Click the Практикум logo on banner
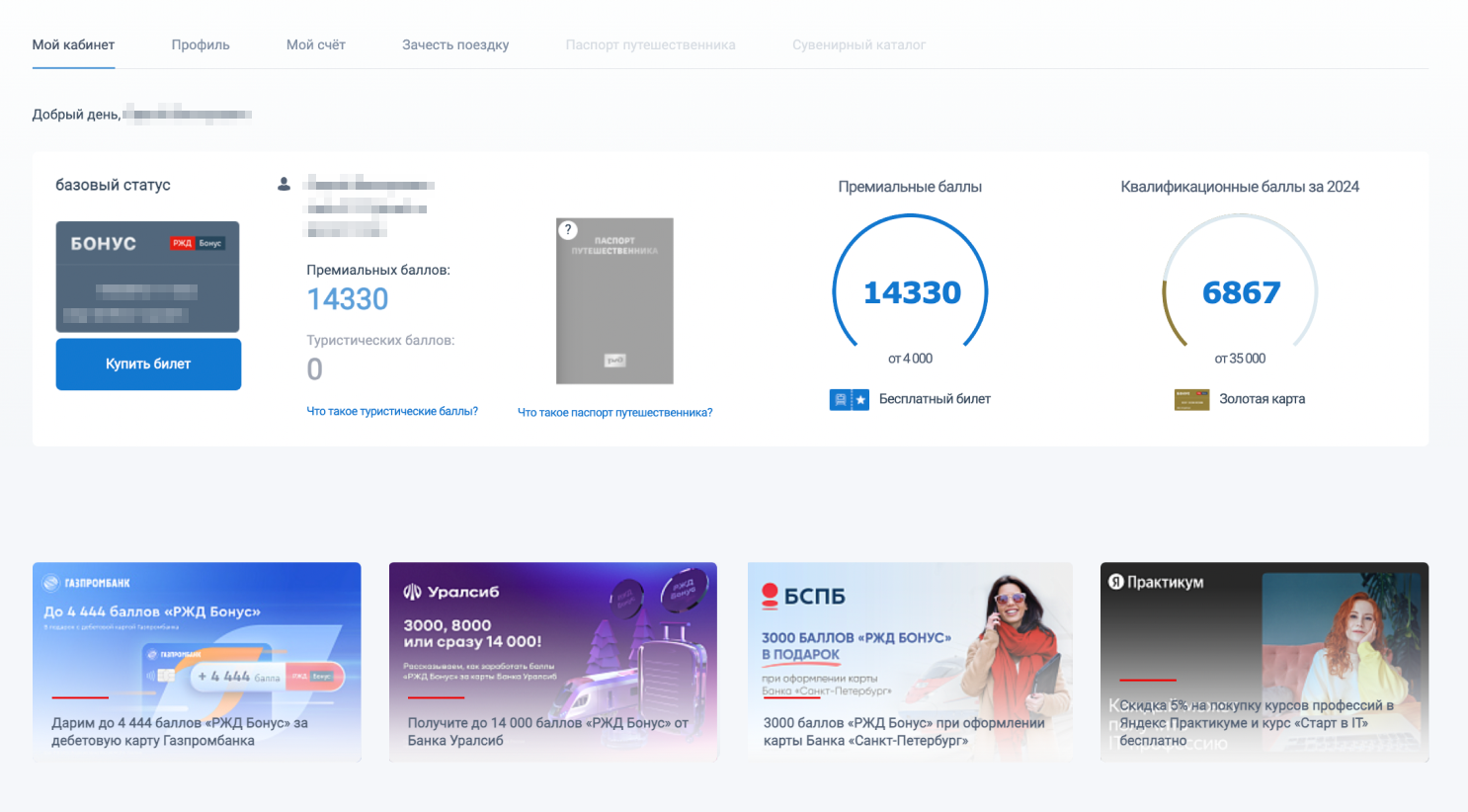1468x812 pixels. 1156,582
